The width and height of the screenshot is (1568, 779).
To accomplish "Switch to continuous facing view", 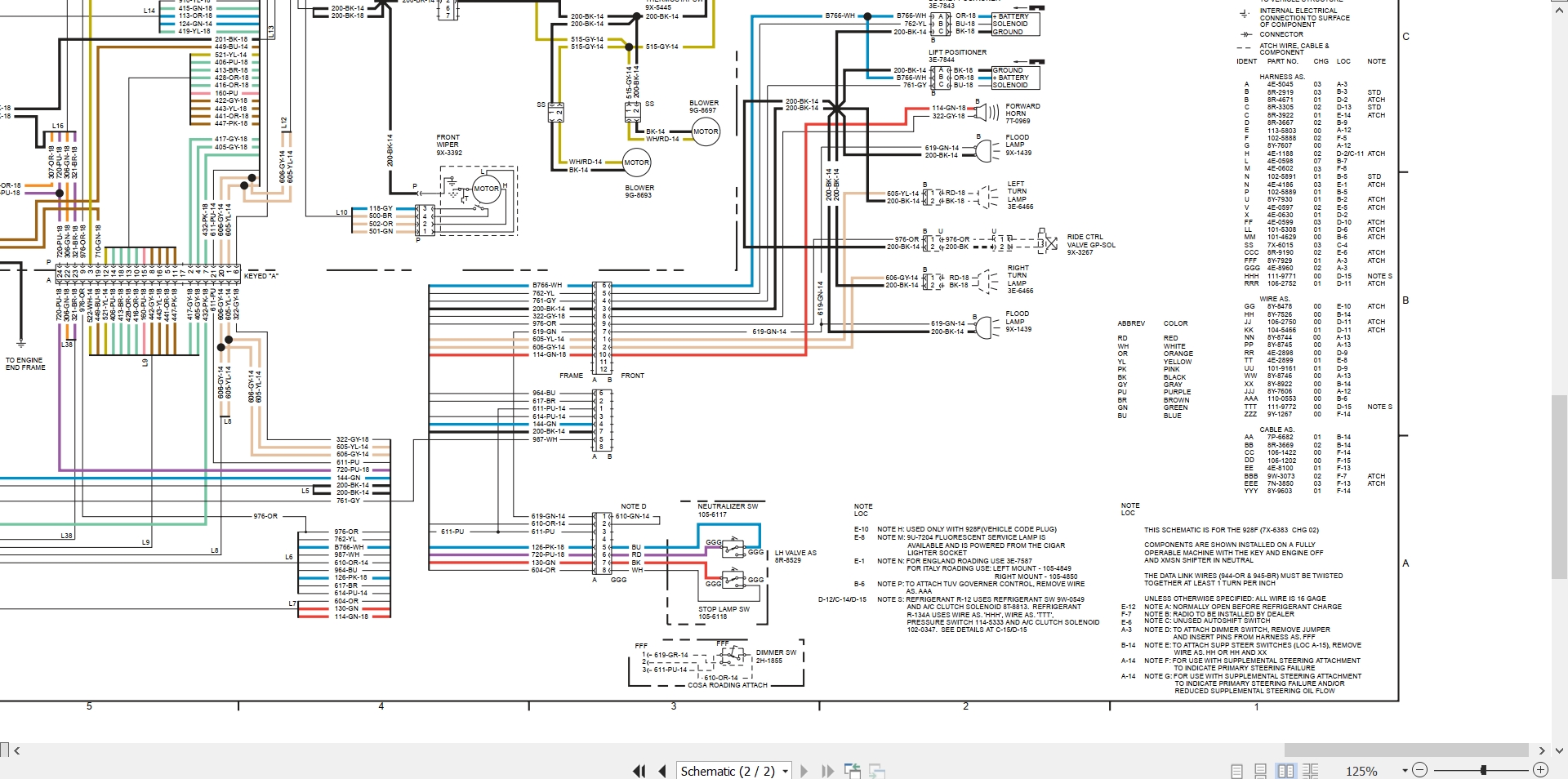I will coord(1311,771).
